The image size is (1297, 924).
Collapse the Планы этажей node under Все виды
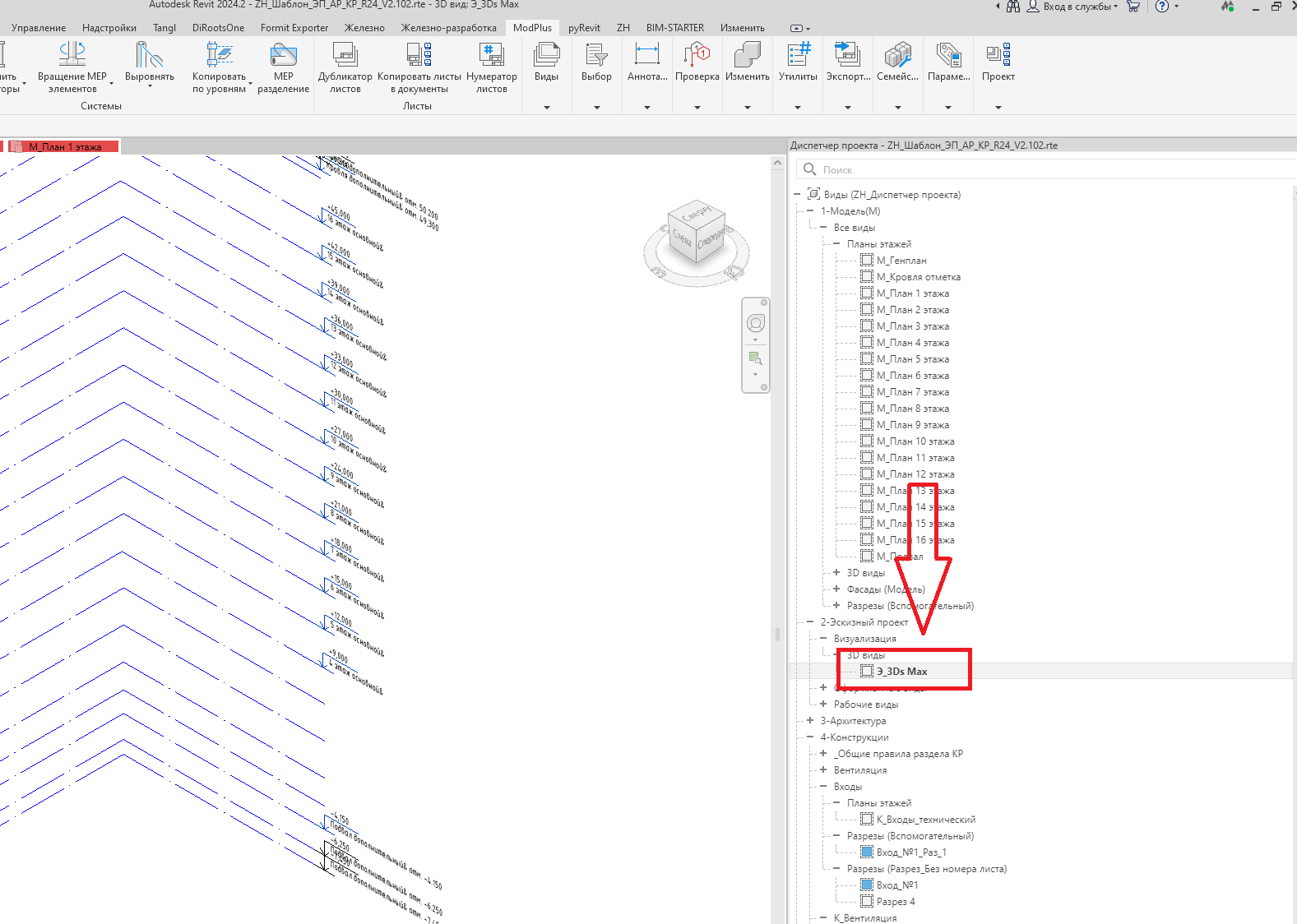tap(836, 243)
